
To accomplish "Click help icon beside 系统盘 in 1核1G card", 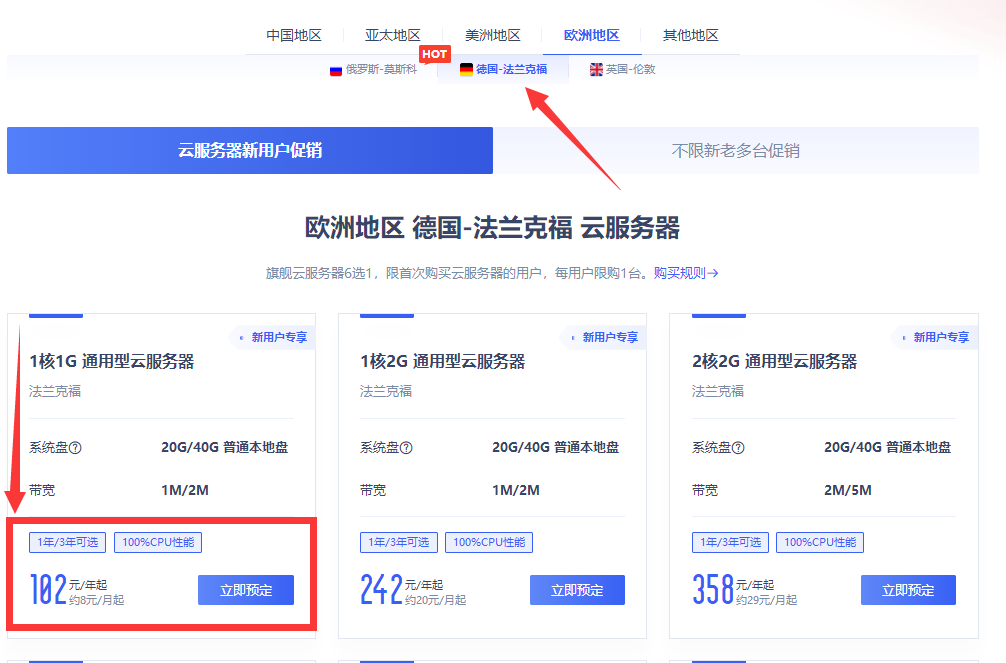I will [75, 448].
